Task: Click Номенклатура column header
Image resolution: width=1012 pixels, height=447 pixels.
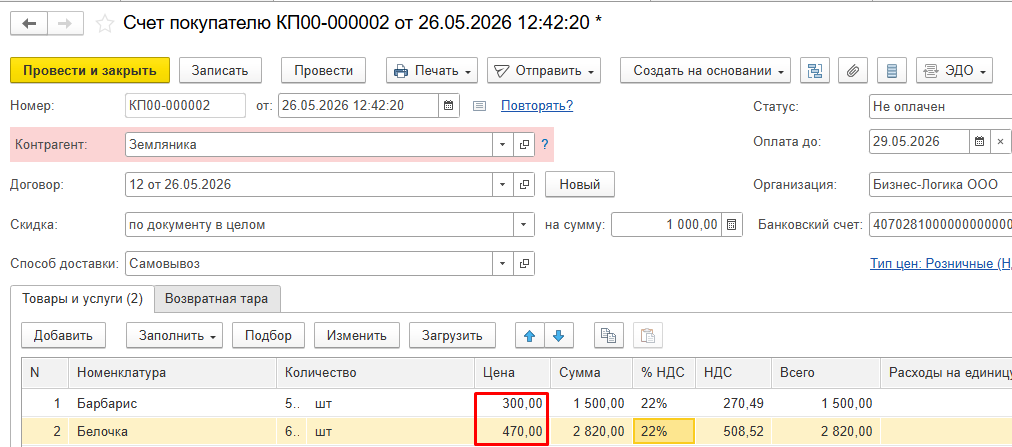Action: [174, 372]
